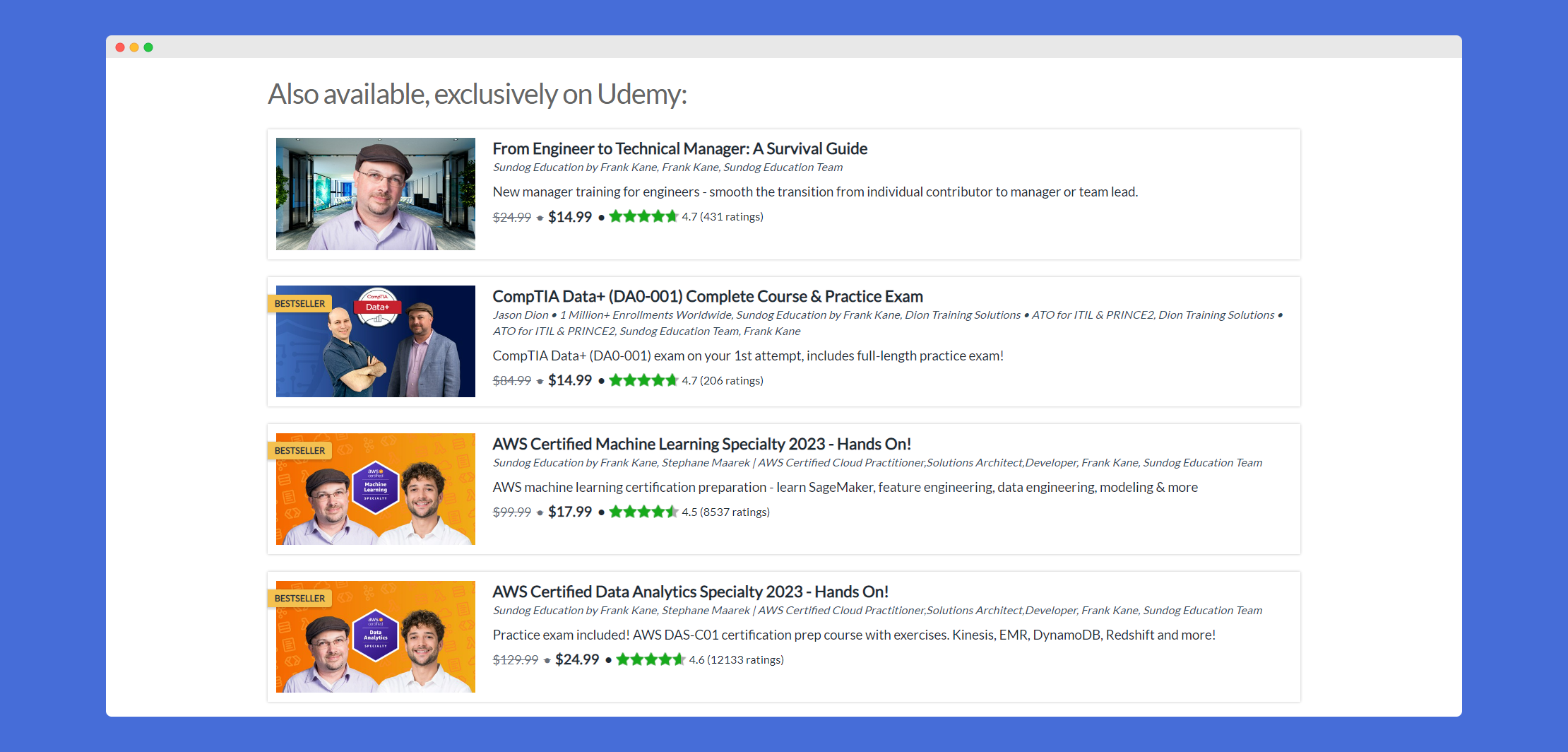Click the 4.7 (206 ratings) text
This screenshot has height=752, width=1568.
[723, 380]
